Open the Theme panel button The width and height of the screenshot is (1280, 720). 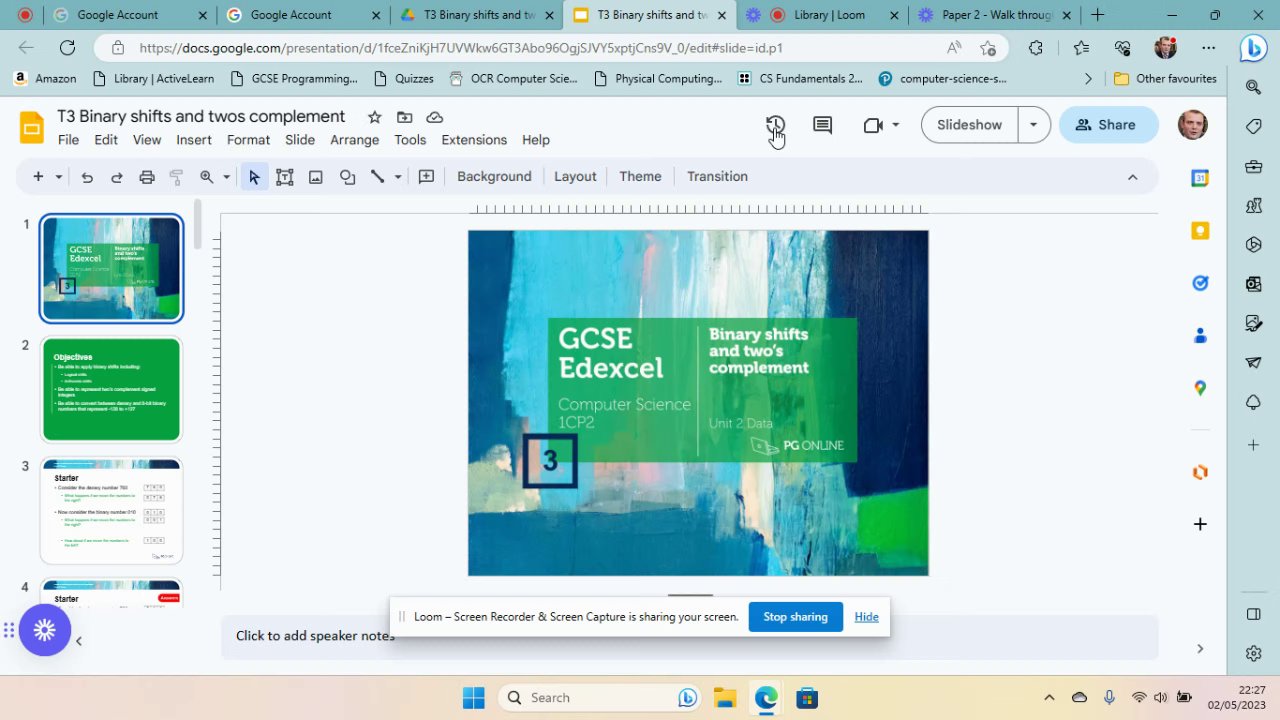point(640,177)
